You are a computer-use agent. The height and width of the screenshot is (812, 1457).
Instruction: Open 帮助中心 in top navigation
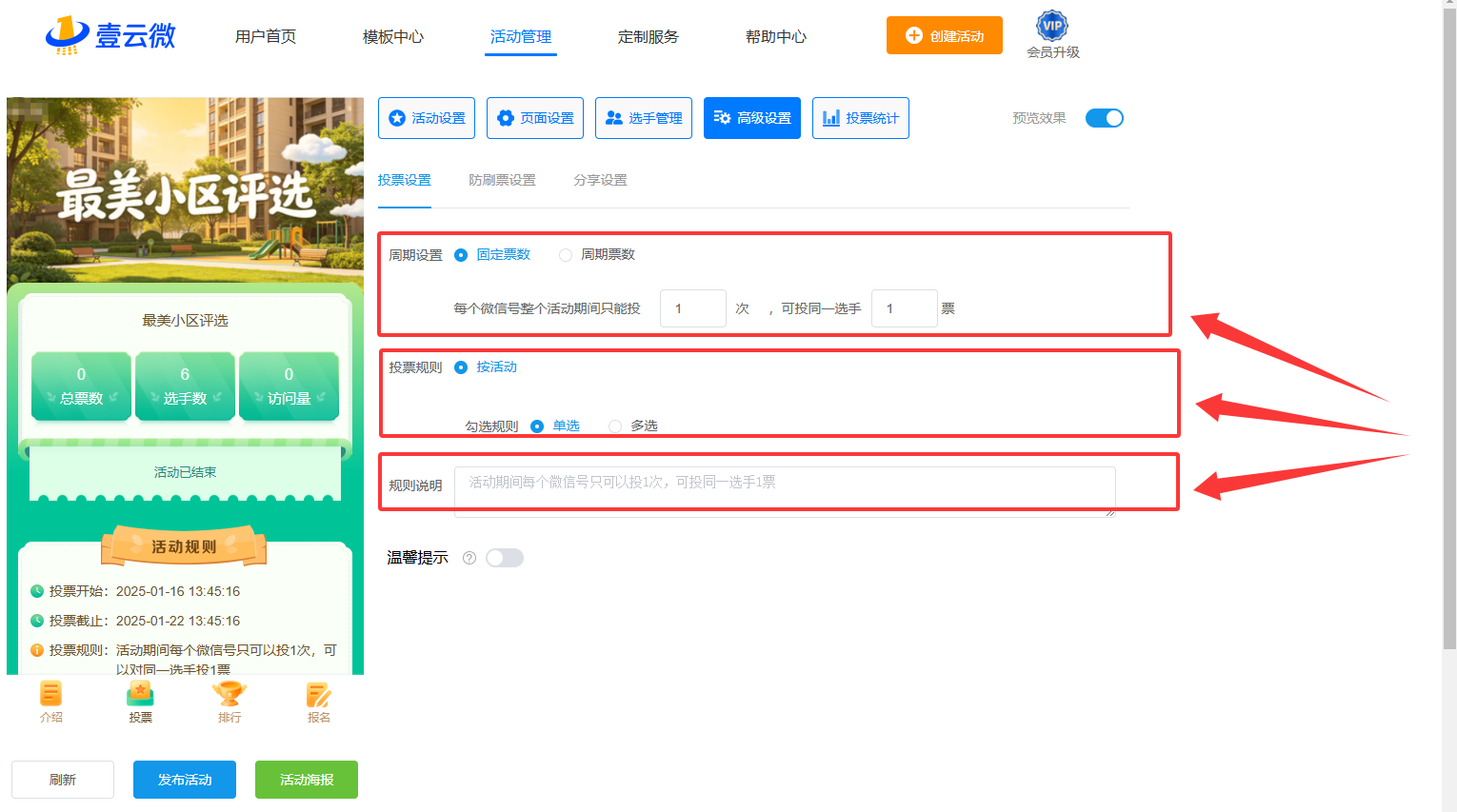[776, 36]
